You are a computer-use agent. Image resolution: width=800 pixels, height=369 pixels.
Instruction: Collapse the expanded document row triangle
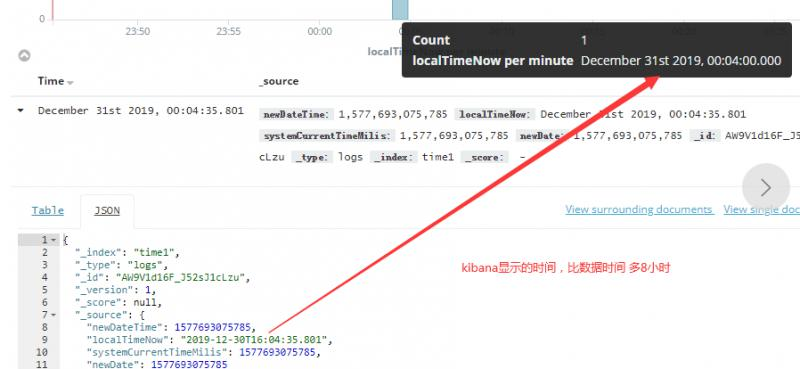[x=20, y=110]
